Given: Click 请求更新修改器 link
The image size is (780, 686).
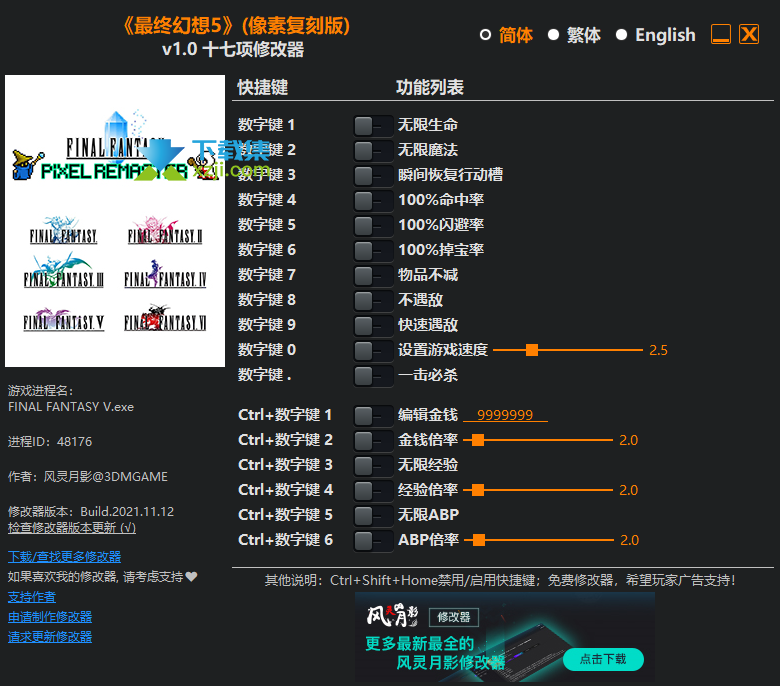Looking at the screenshot, I should tap(50, 637).
